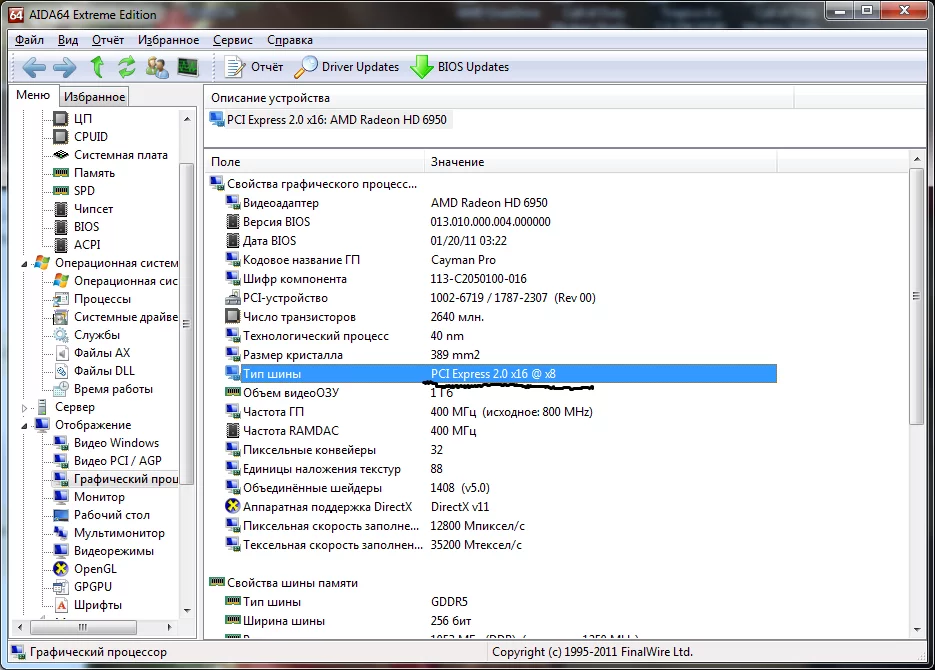Image resolution: width=935 pixels, height=670 pixels.
Task: Select CPUID in the tree
Action: click(x=81, y=137)
